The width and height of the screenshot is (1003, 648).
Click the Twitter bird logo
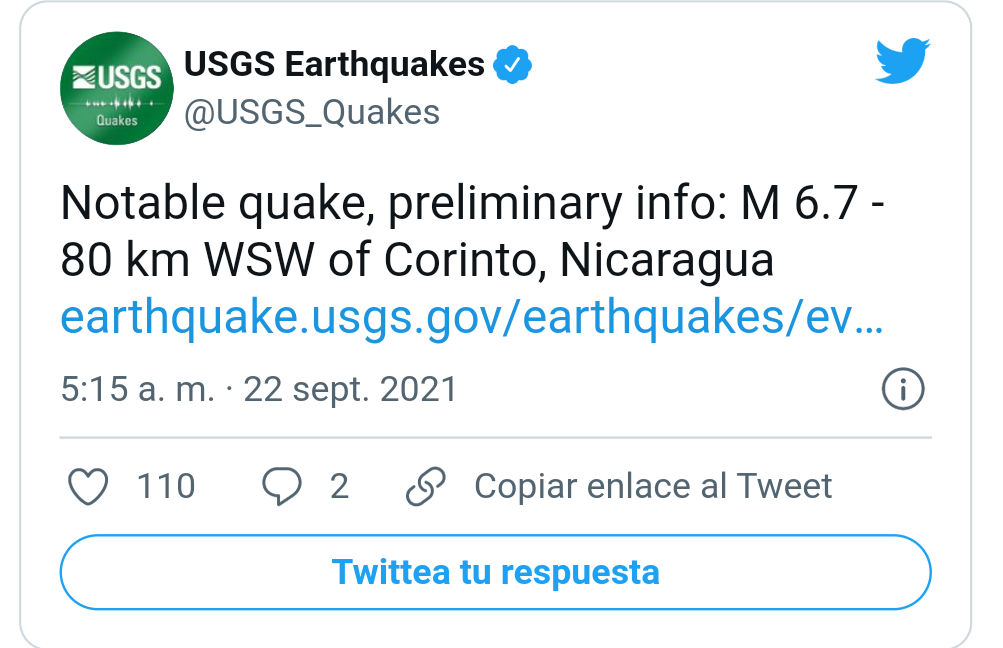(x=903, y=61)
